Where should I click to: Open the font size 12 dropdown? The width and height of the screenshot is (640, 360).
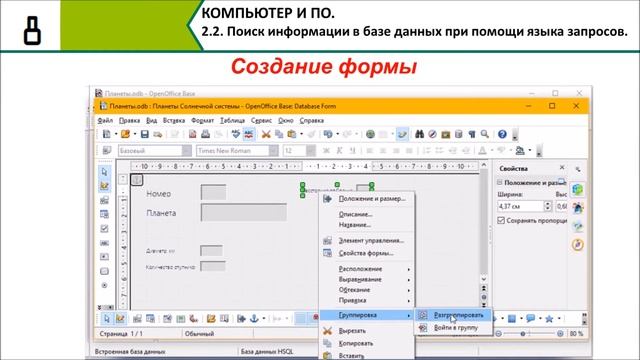tap(311, 151)
